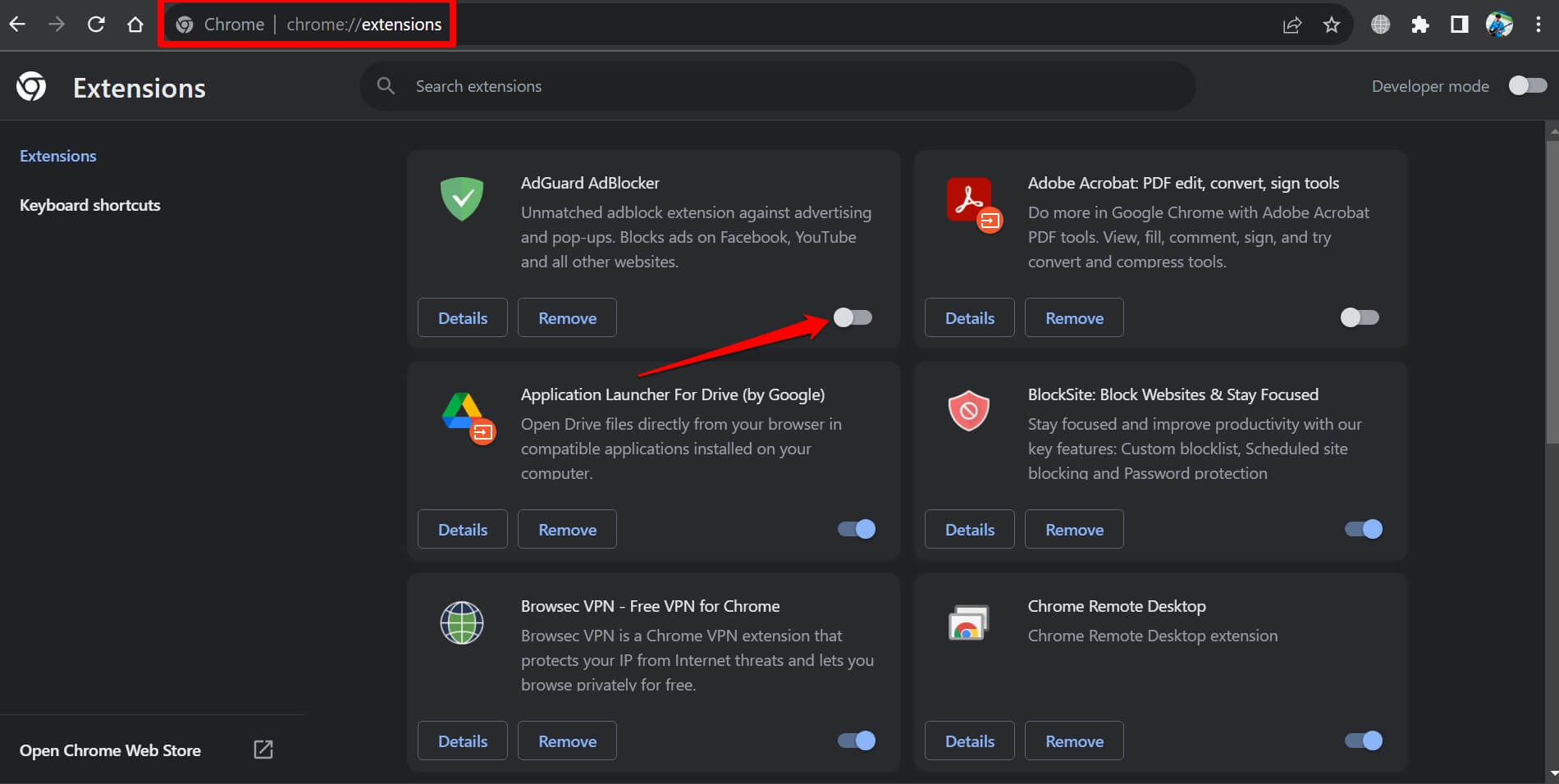Select the Extensions sidebar item
This screenshot has width=1559, height=784.
pyautogui.click(x=57, y=155)
